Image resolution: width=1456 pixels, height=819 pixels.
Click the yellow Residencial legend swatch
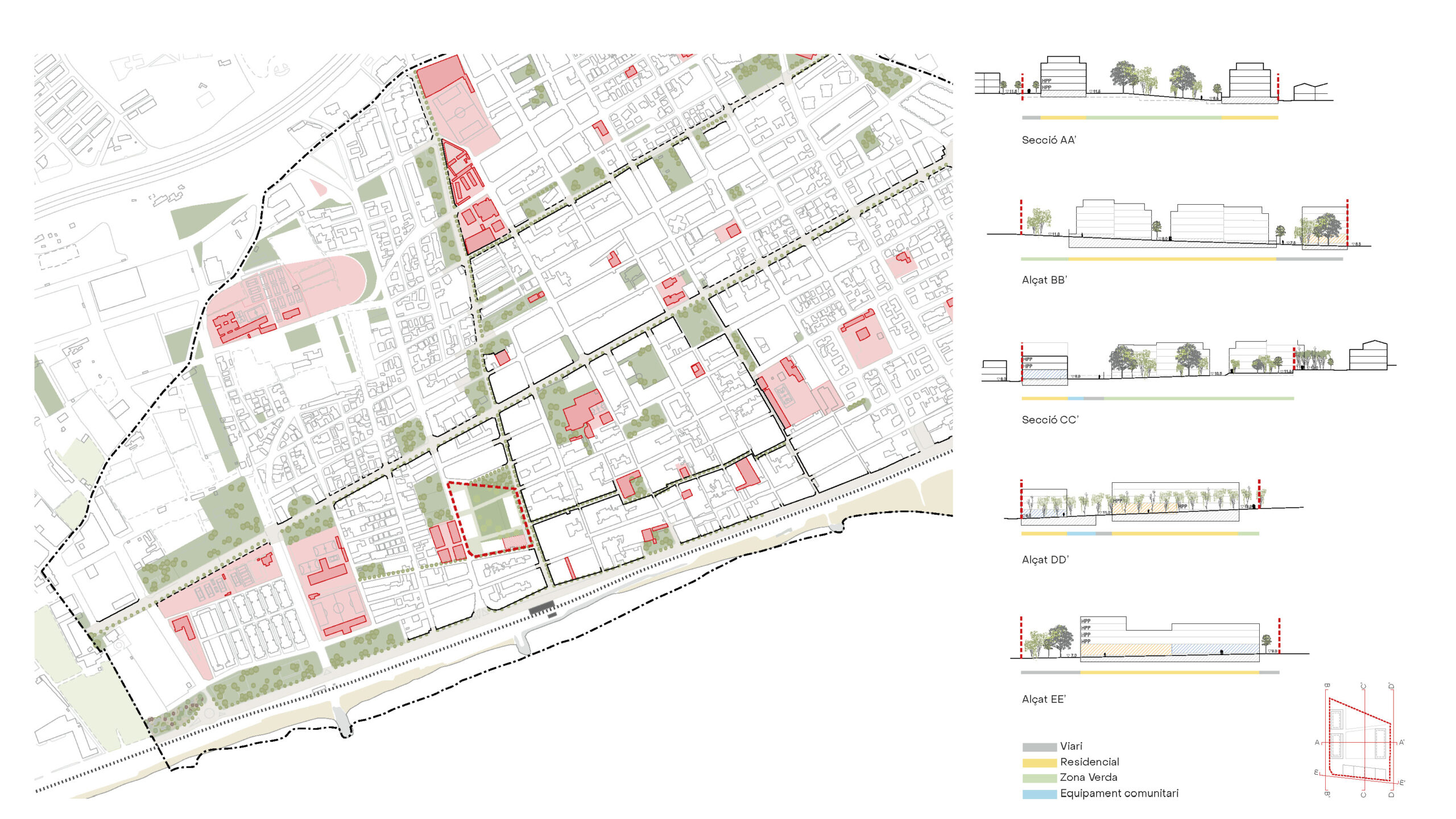click(x=1039, y=763)
